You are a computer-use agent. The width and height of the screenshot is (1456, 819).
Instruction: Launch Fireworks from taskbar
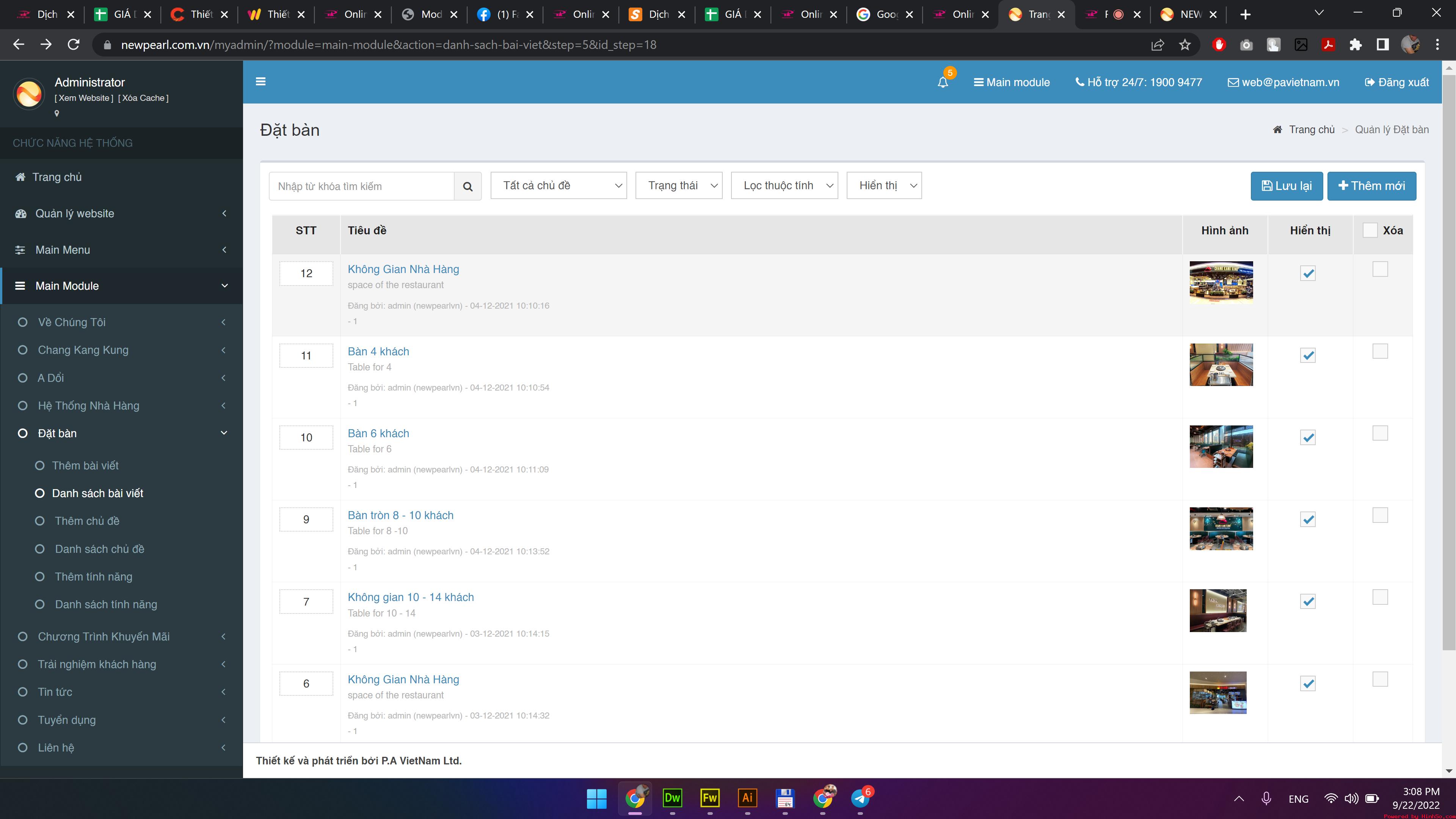tap(709, 798)
